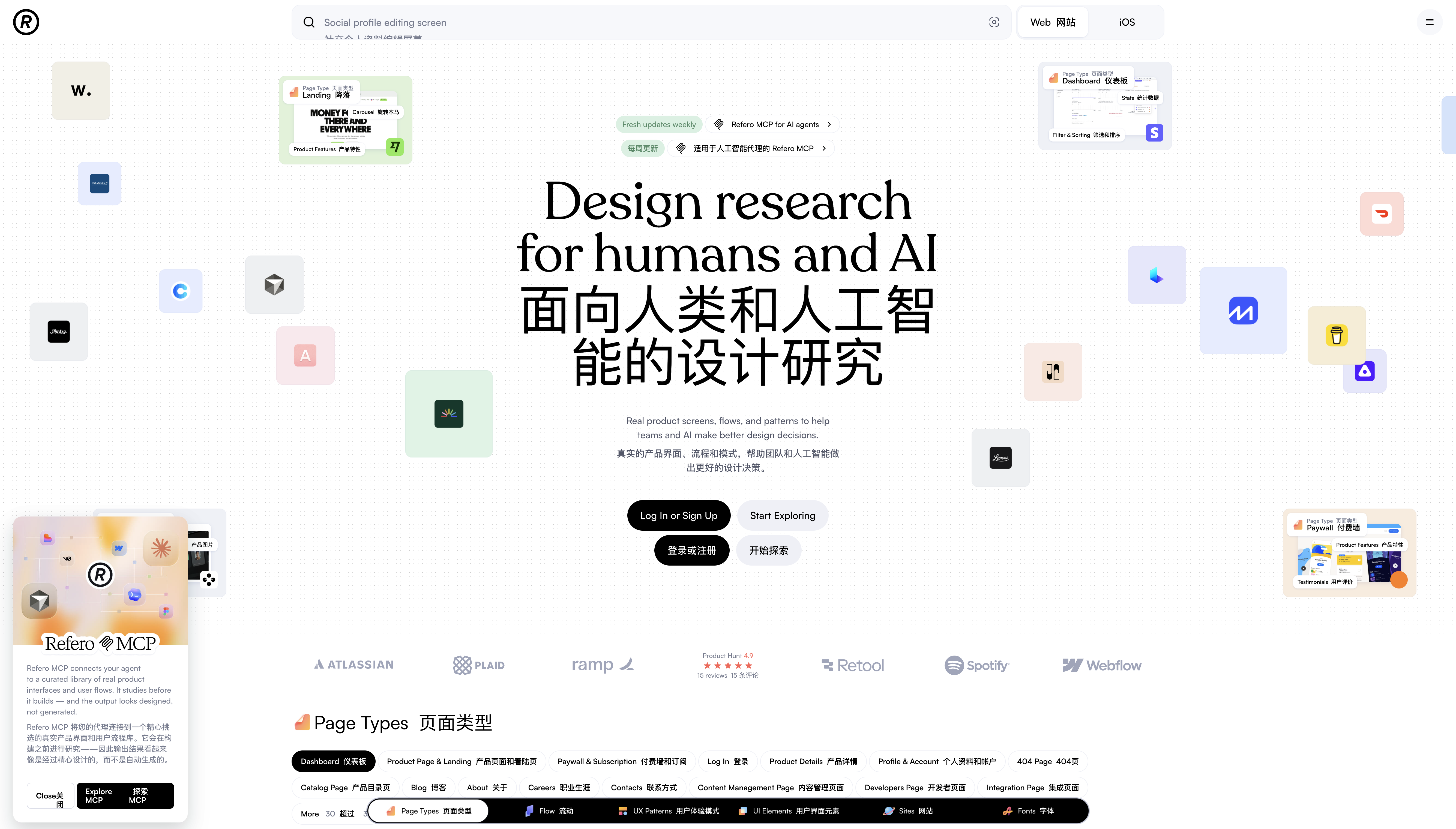Open the hamburger menu in top right corner
This screenshot has height=829, width=1456.
1430,22
